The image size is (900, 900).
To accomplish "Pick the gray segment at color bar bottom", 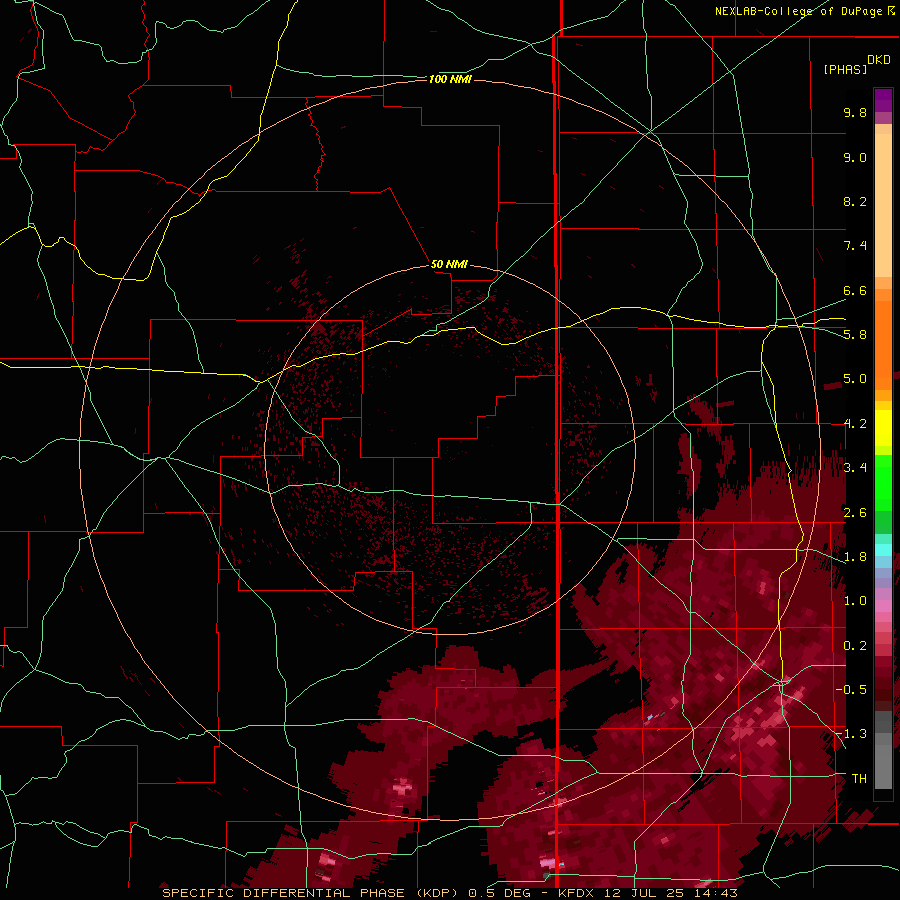I will (x=883, y=767).
